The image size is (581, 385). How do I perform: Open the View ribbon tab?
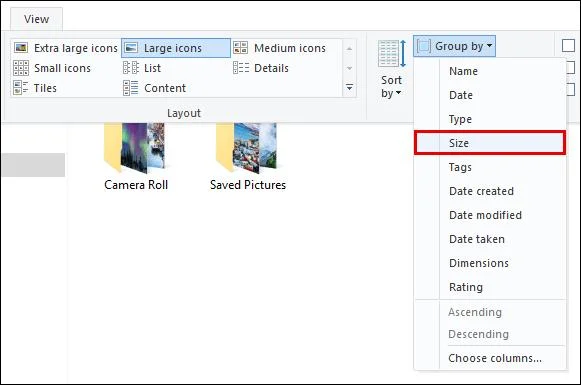(36, 19)
